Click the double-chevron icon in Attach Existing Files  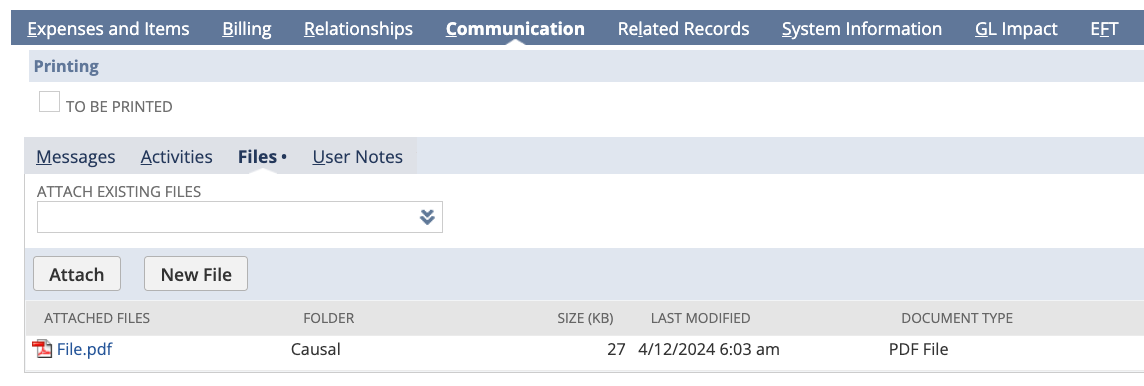428,217
